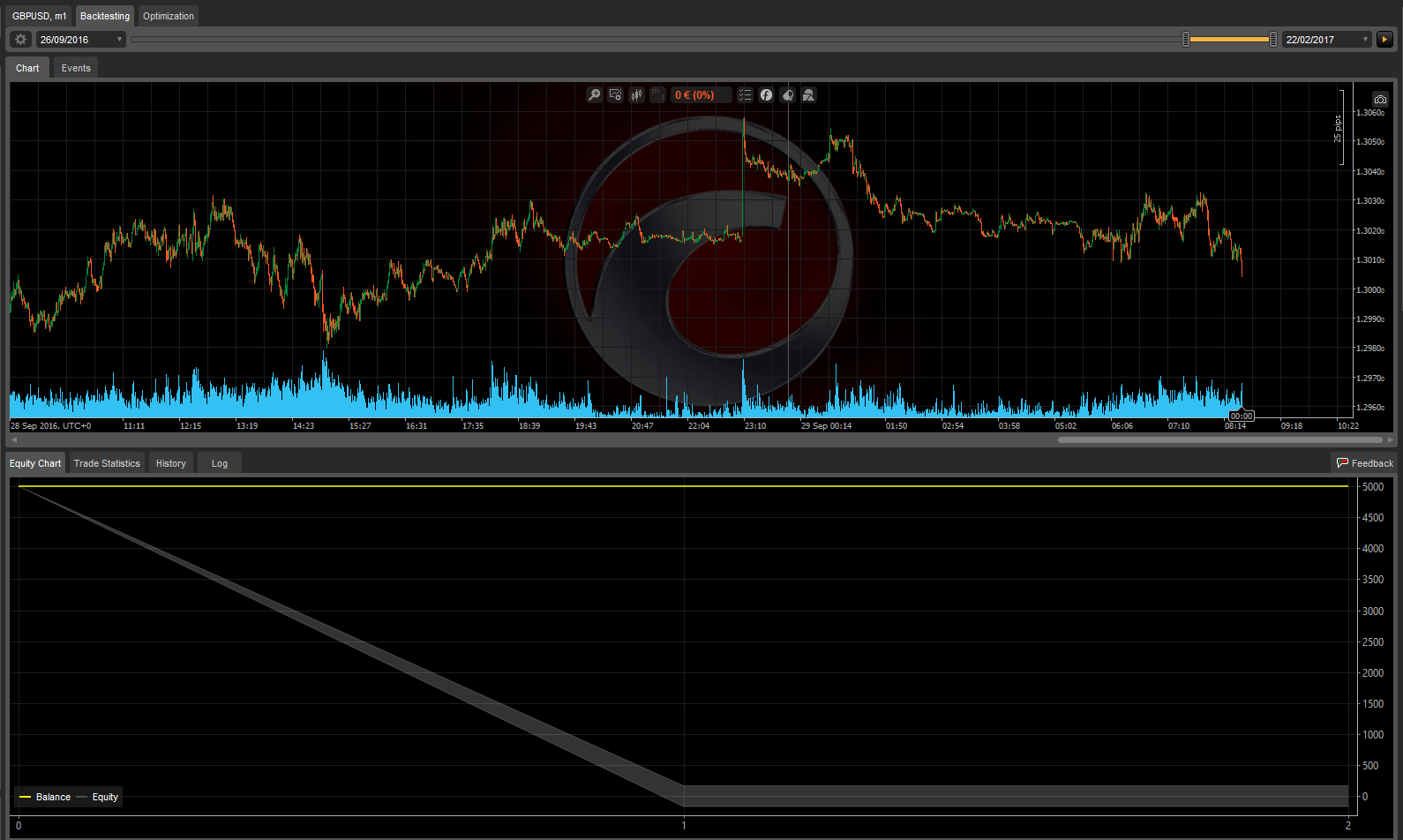Select the candlestick chart type icon
This screenshot has width=1403, height=840.
[637, 95]
